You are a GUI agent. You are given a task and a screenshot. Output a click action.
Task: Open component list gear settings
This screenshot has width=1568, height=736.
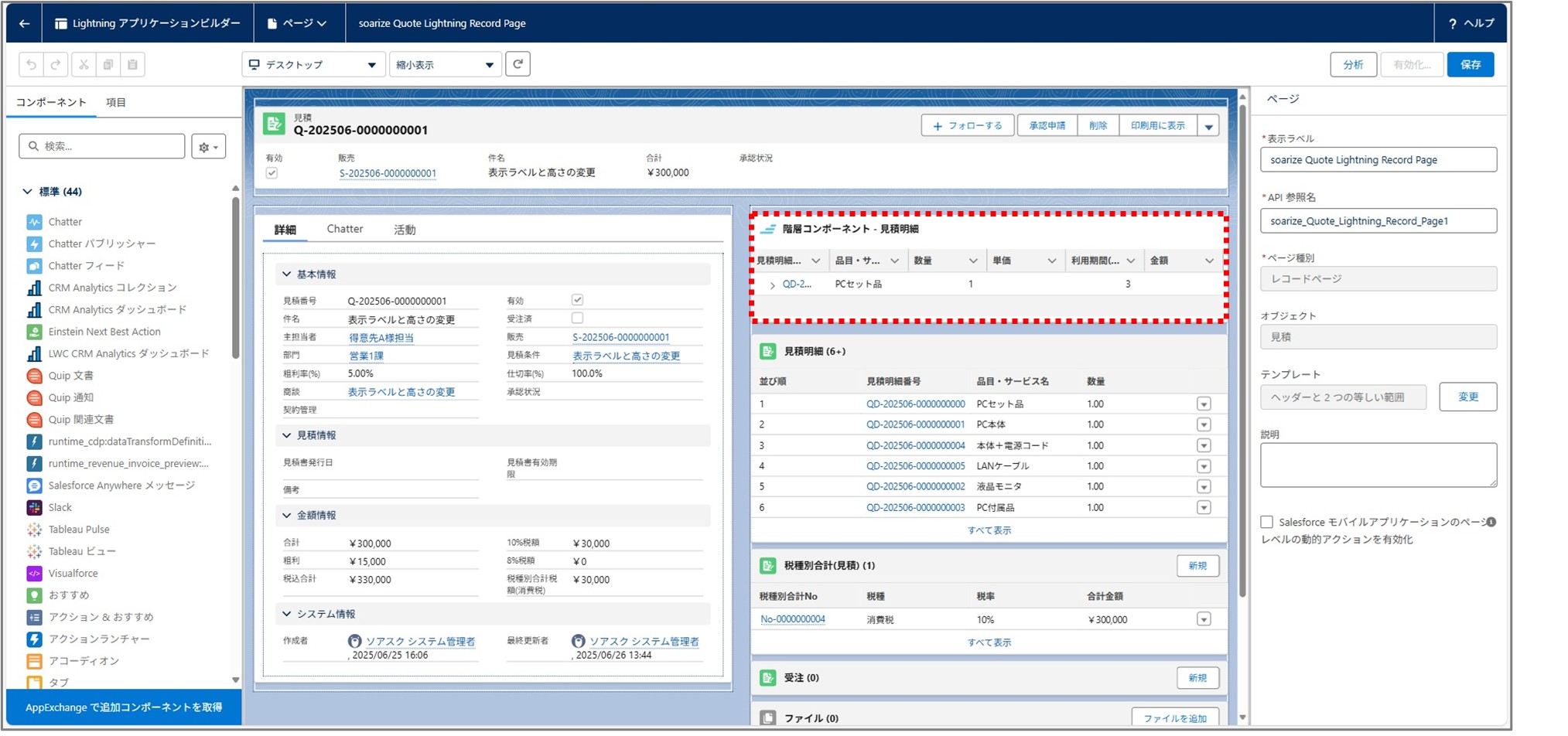coord(208,146)
